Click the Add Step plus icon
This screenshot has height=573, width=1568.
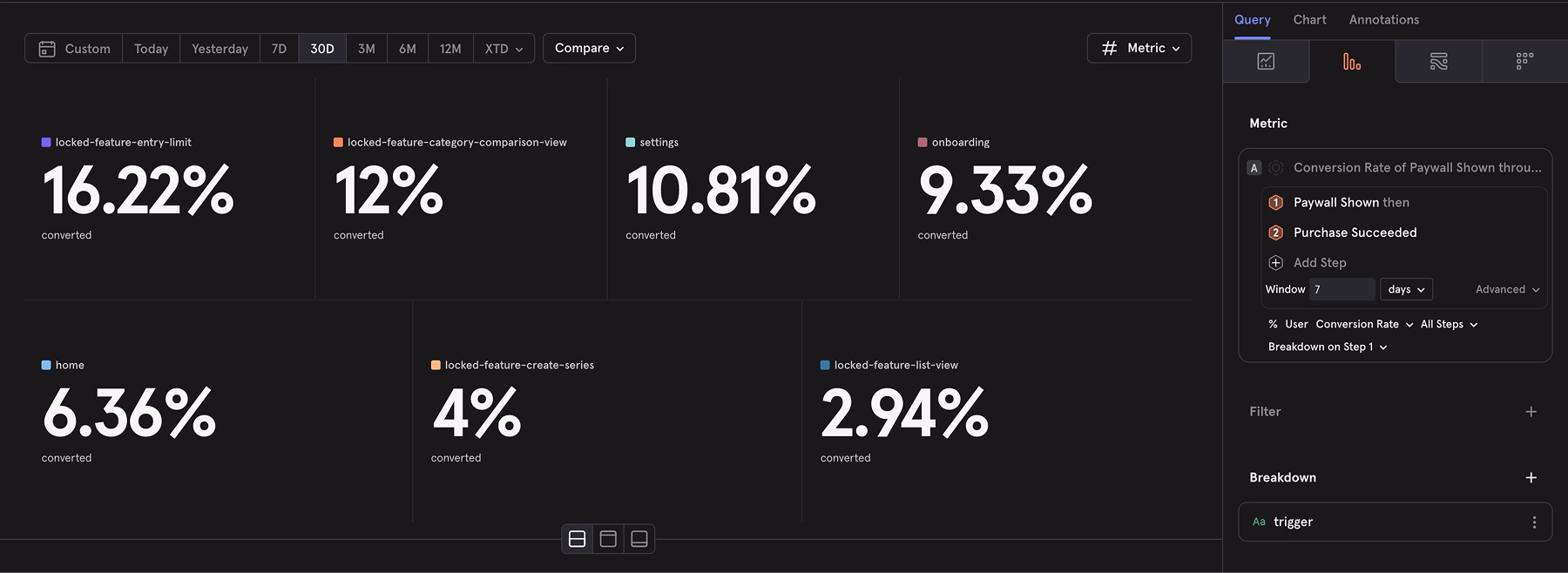(1275, 263)
